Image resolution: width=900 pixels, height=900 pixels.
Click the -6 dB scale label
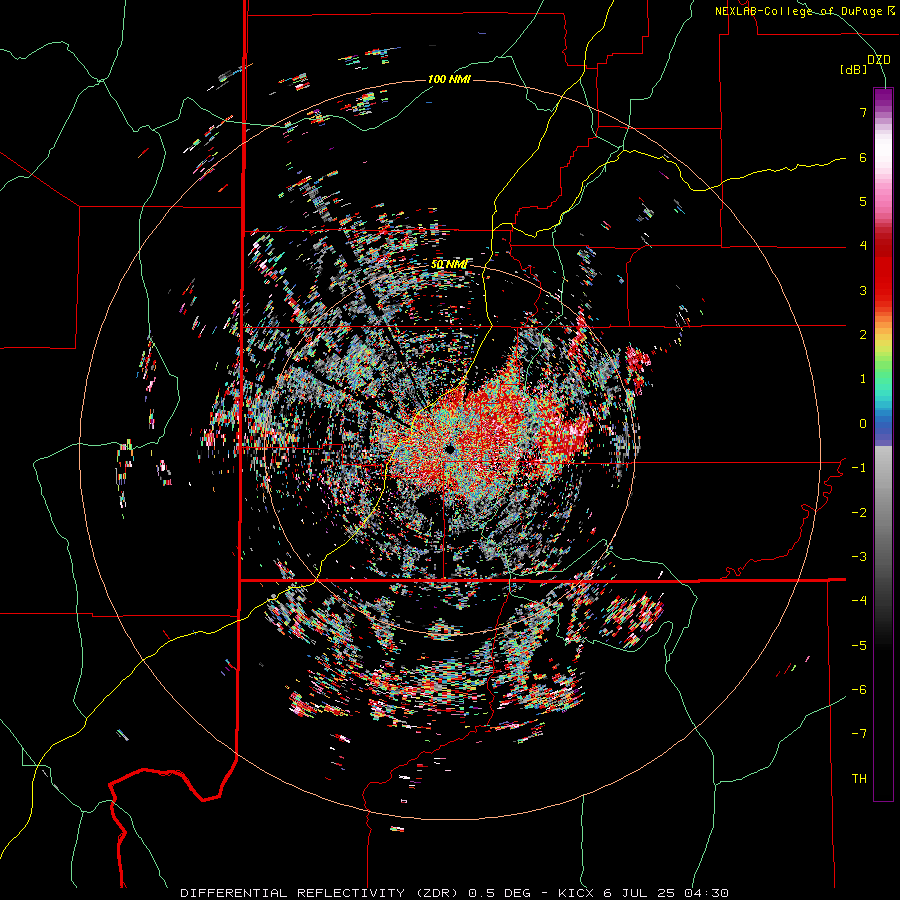[x=859, y=690]
